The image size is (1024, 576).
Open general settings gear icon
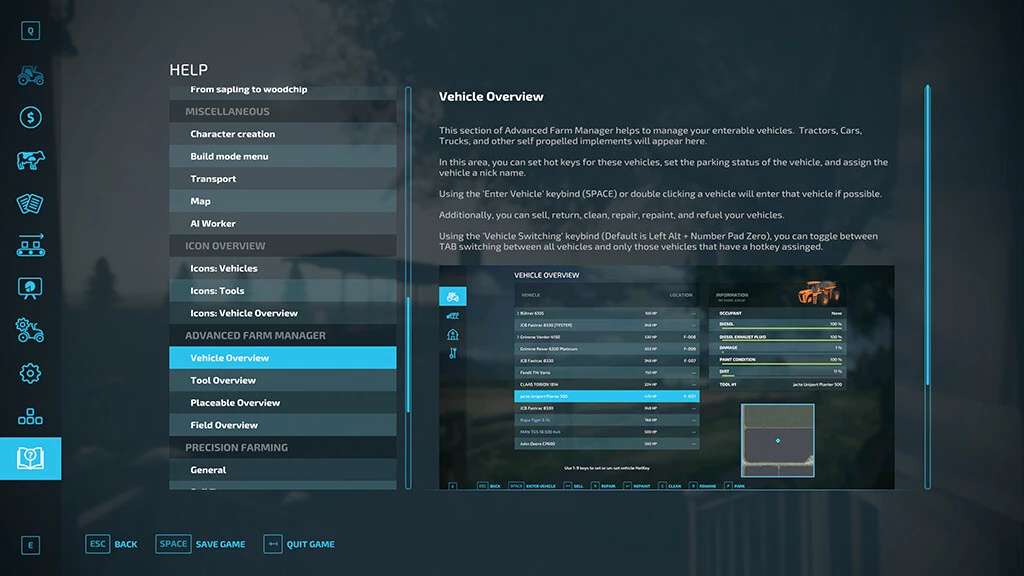click(30, 373)
